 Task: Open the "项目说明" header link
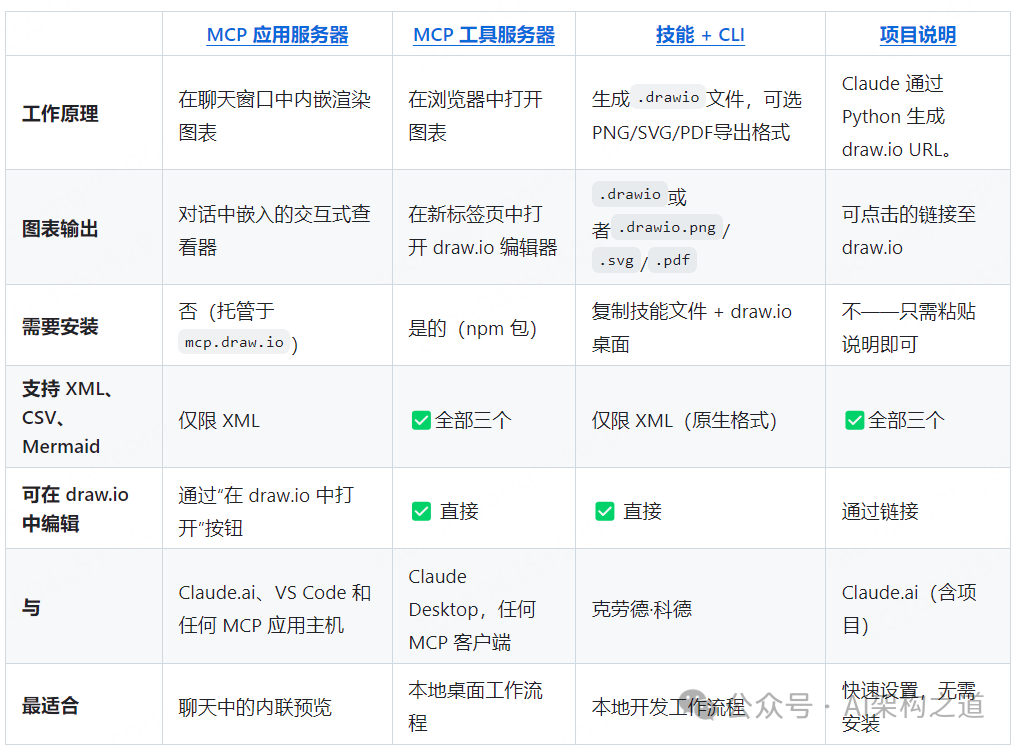pos(917,34)
